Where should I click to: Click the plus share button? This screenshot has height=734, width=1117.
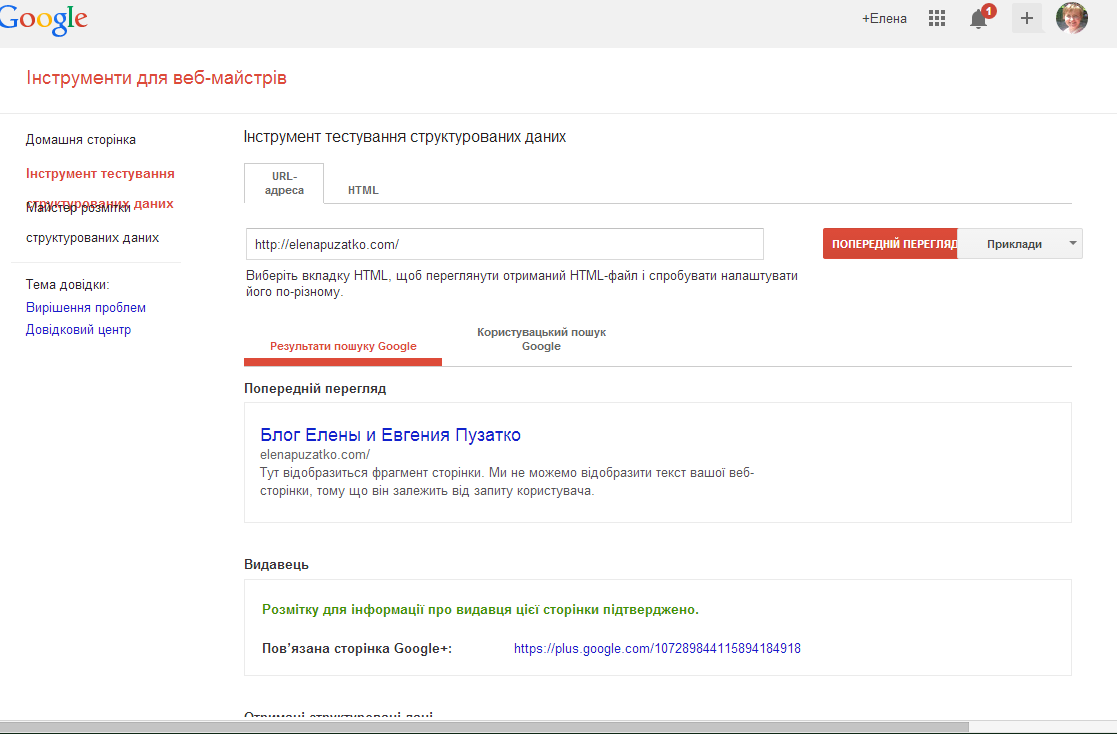[1027, 19]
